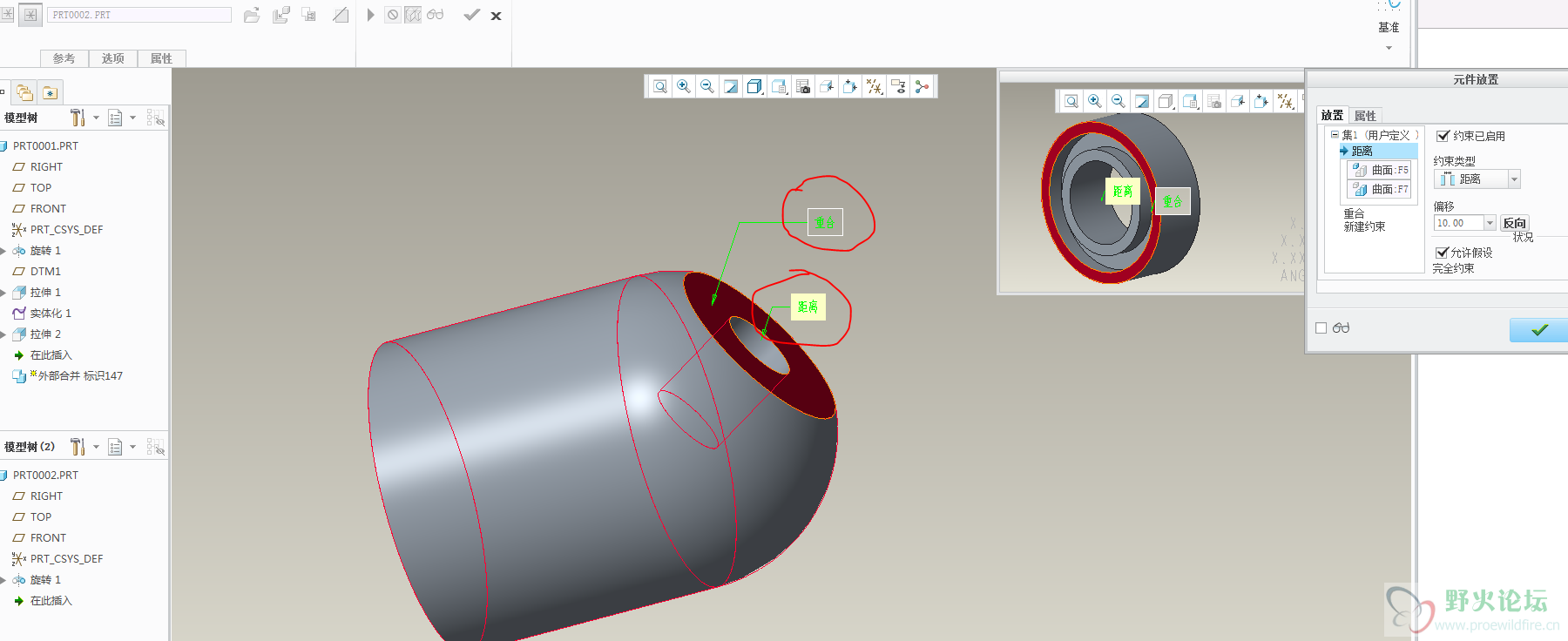Open display style cube in main view toolbar
Viewport: 1568px width, 641px height.
tap(755, 86)
